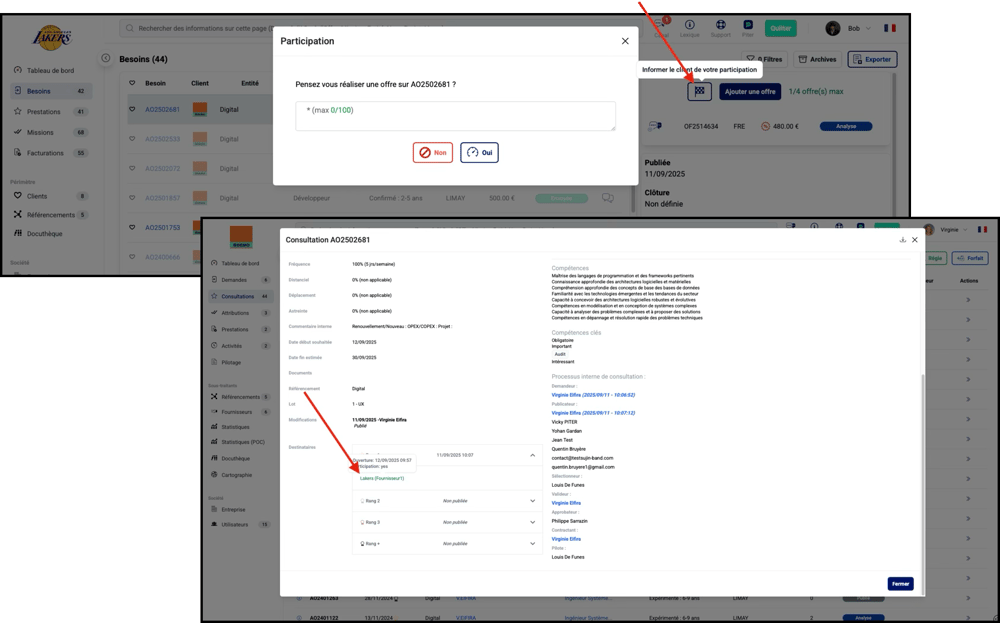Expand the Rang + section
Screen dimensions: 1000x623
[532, 544]
